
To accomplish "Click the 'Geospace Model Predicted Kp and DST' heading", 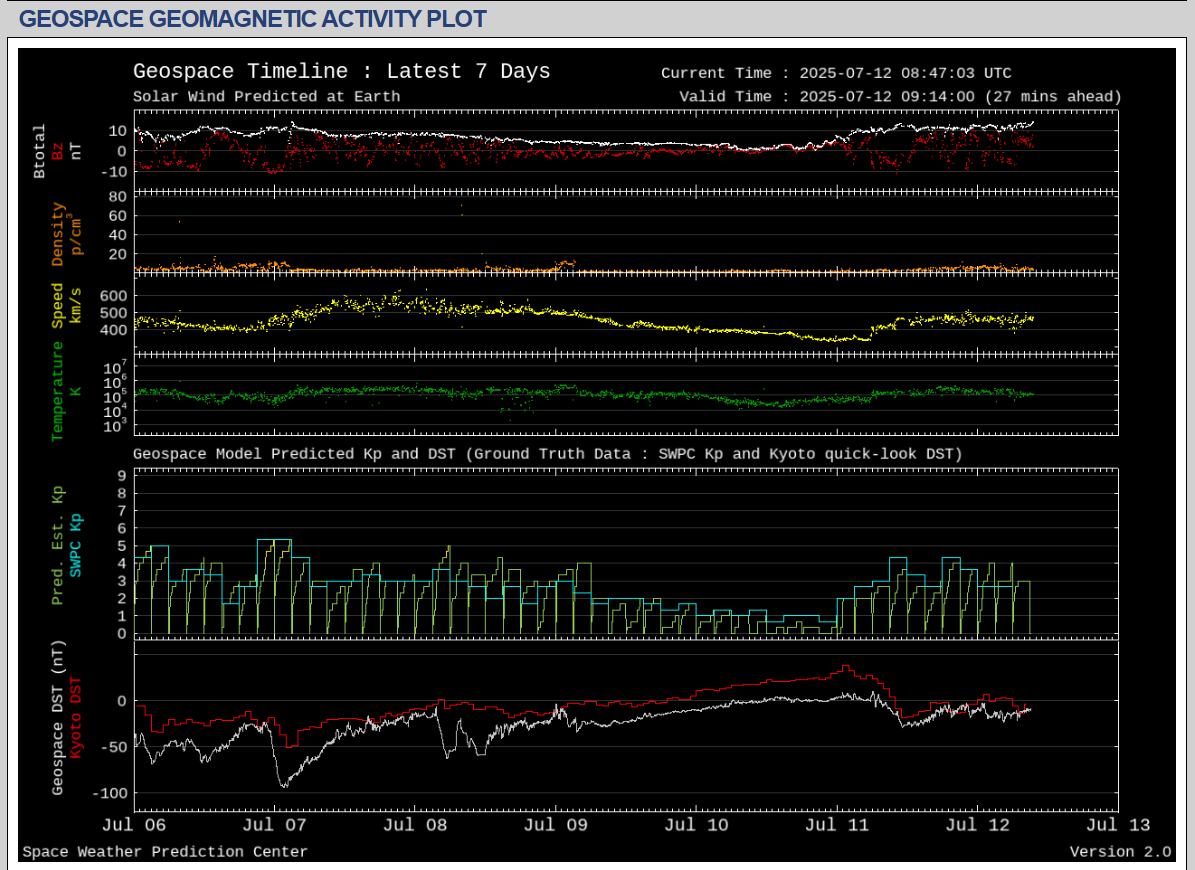I will tap(547, 454).
